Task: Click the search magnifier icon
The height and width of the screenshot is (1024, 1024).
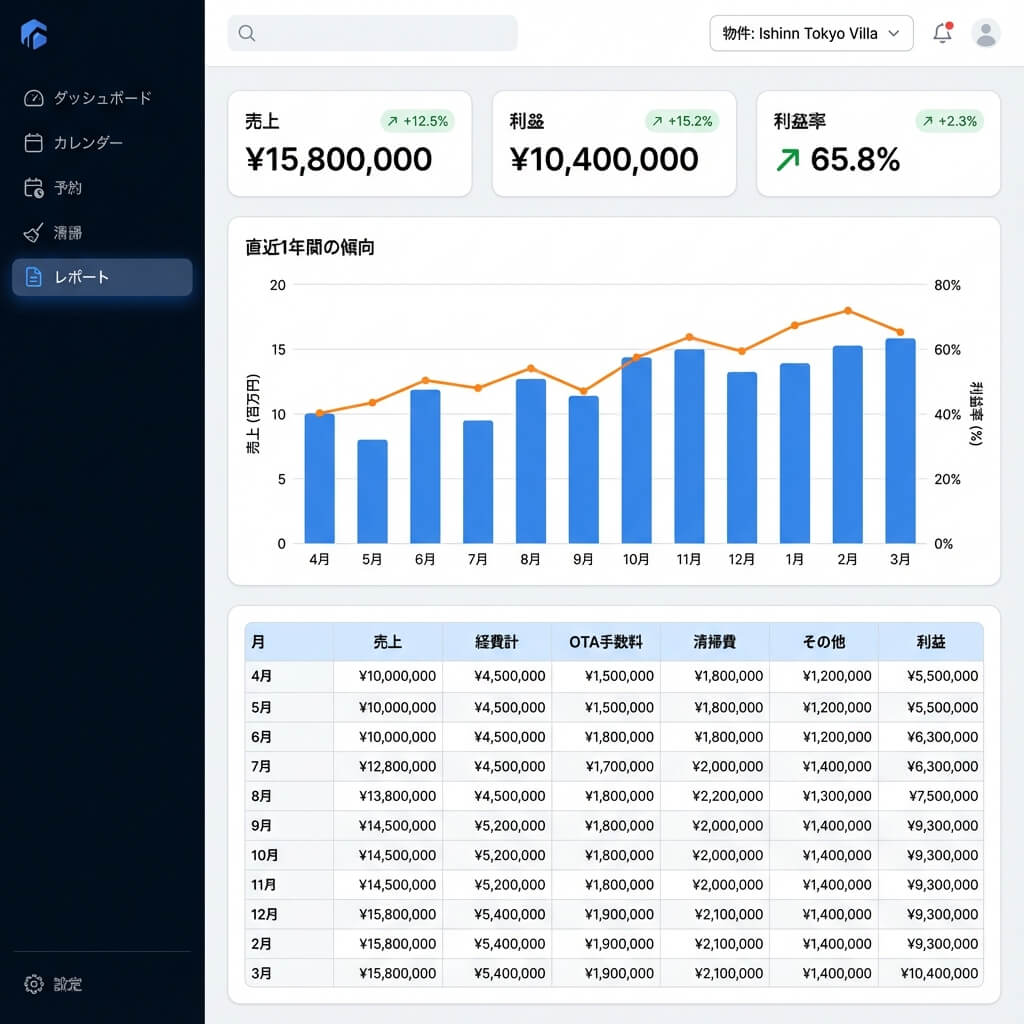Action: (246, 33)
